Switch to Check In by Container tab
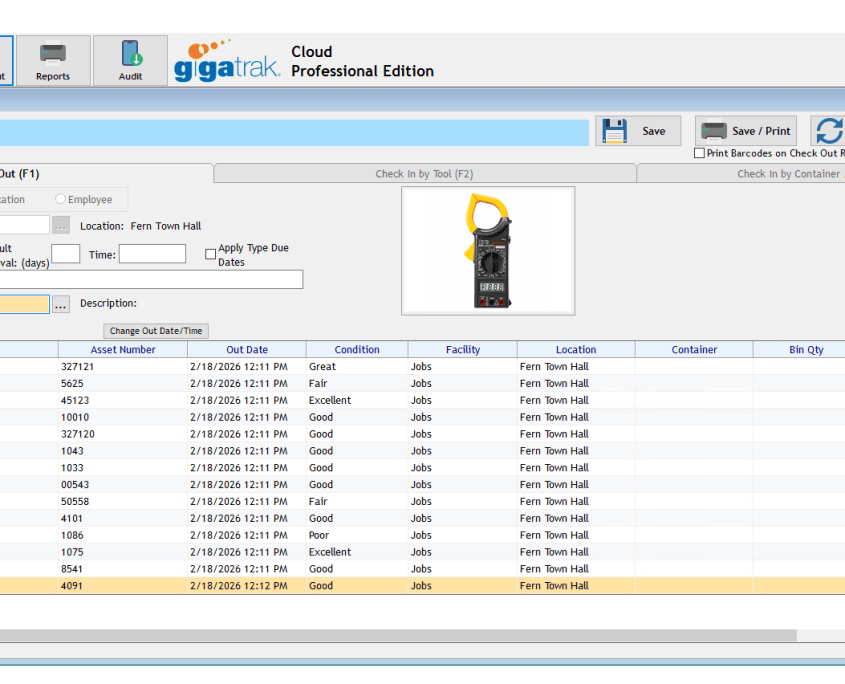845x684 pixels. (788, 174)
